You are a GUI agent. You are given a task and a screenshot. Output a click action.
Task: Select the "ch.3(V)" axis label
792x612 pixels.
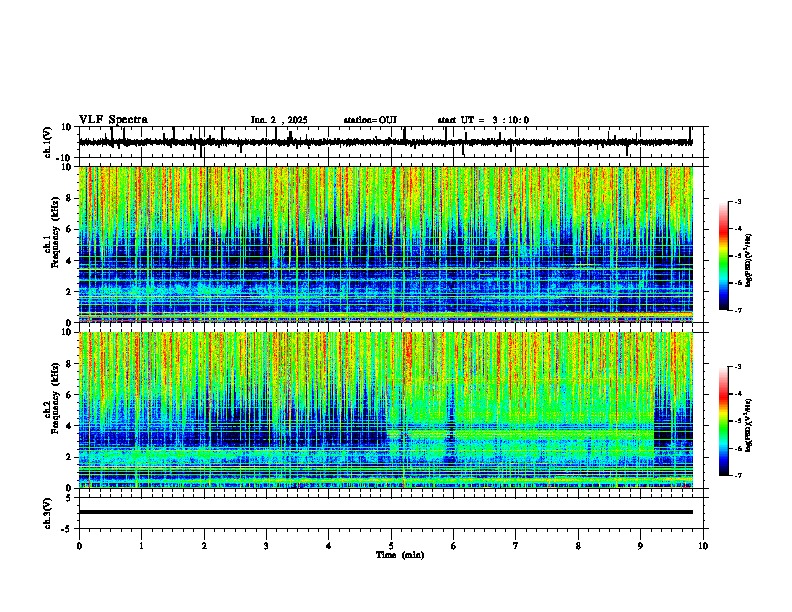click(x=48, y=514)
